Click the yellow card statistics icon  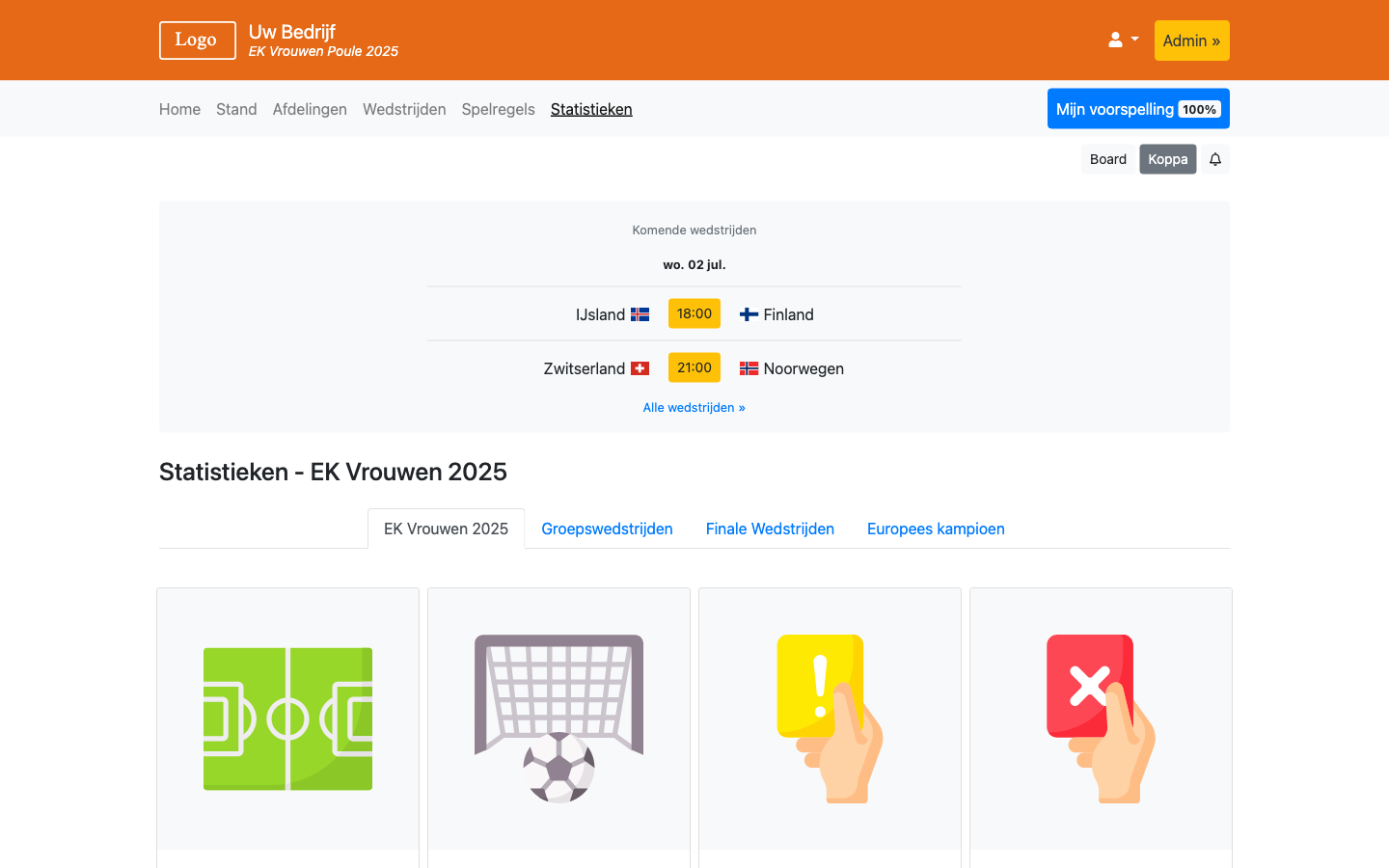pos(829,719)
